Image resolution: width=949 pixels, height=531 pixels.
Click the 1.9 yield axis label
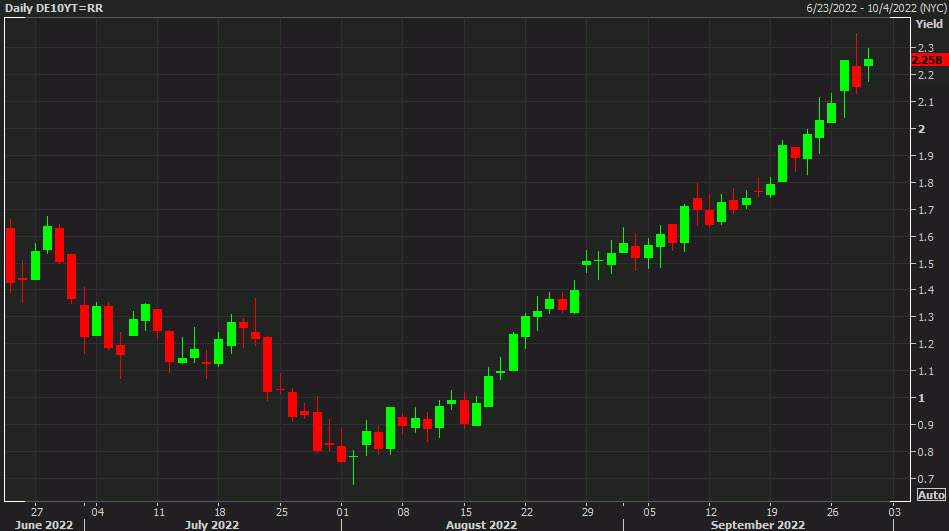[x=925, y=156]
